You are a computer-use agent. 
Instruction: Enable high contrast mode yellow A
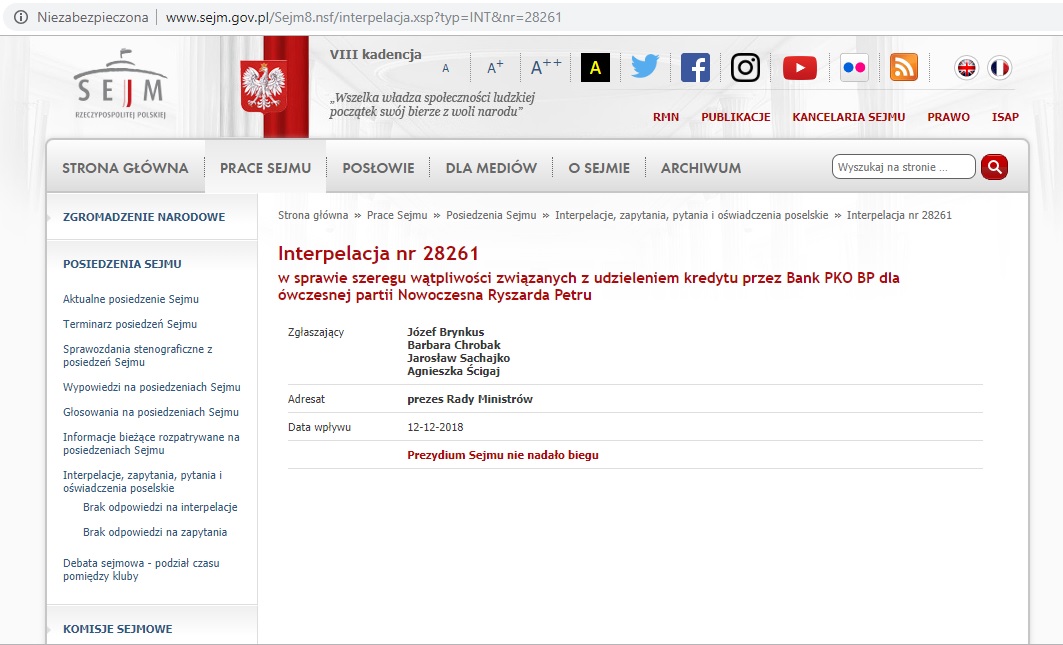[x=595, y=68]
